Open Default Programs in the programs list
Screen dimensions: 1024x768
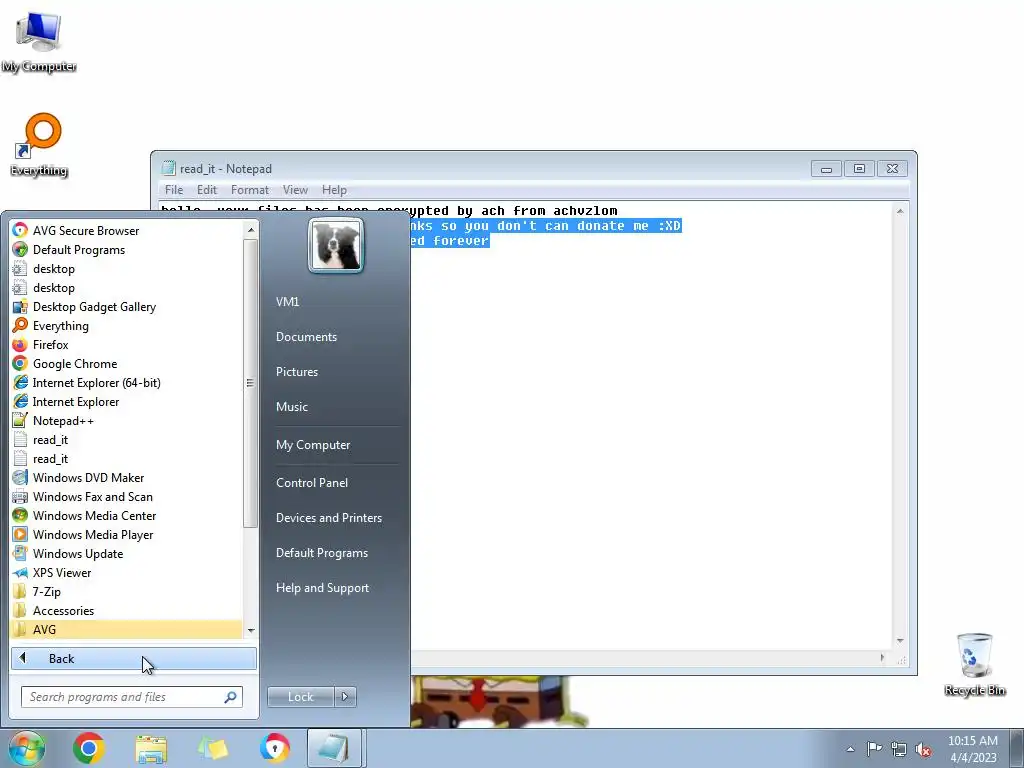click(126, 249)
